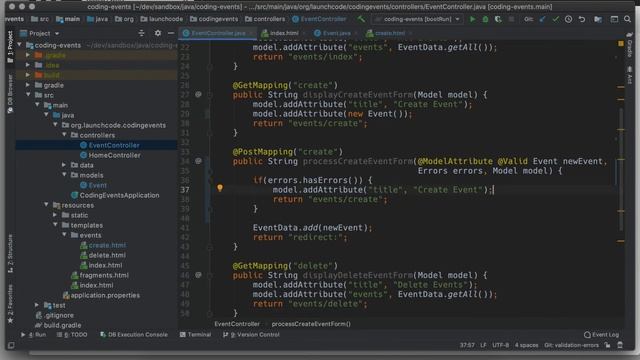Toggle tool window quick access button

click(x=11, y=345)
